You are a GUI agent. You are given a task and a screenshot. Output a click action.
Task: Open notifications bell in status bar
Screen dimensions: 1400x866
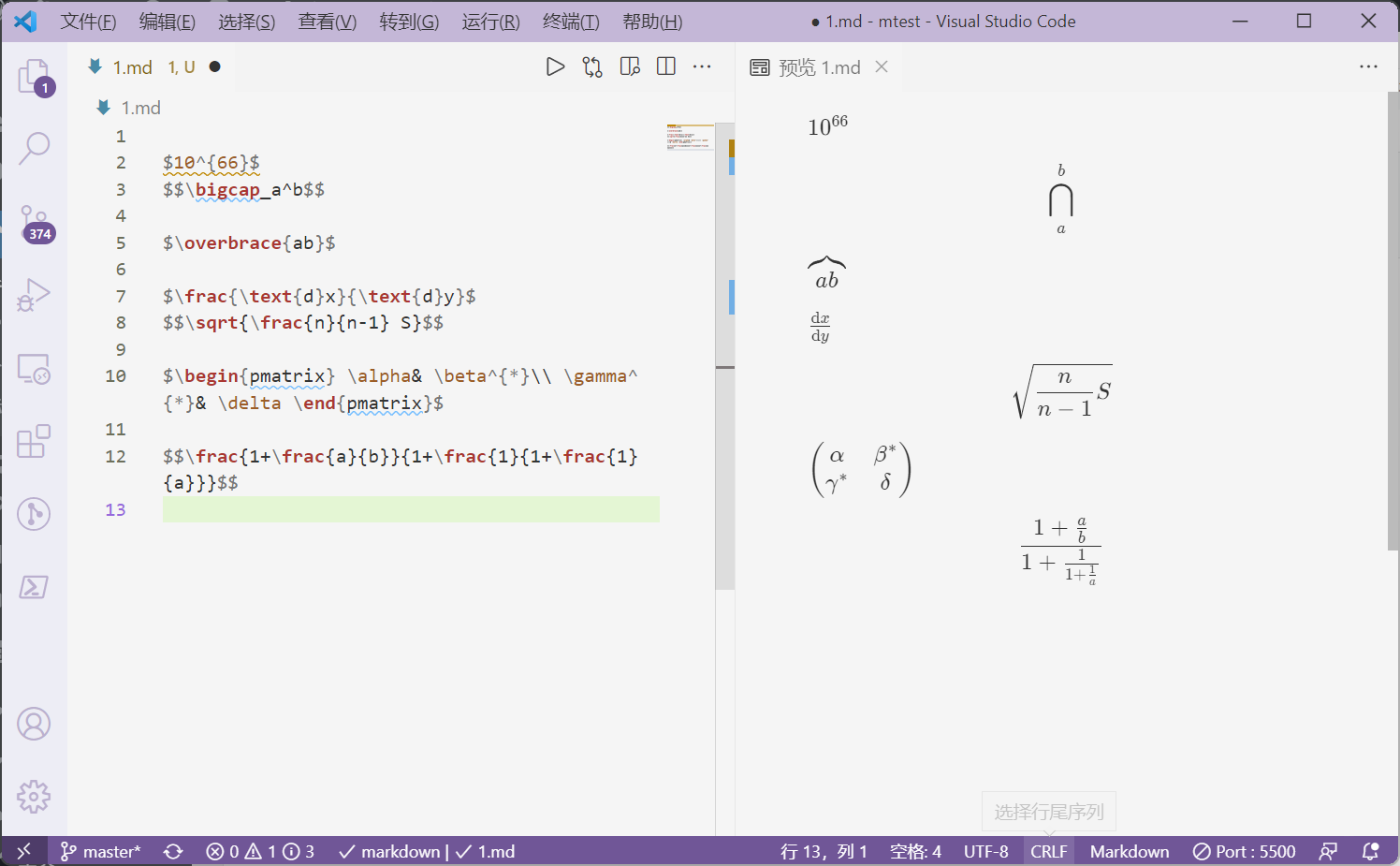tap(1371, 851)
